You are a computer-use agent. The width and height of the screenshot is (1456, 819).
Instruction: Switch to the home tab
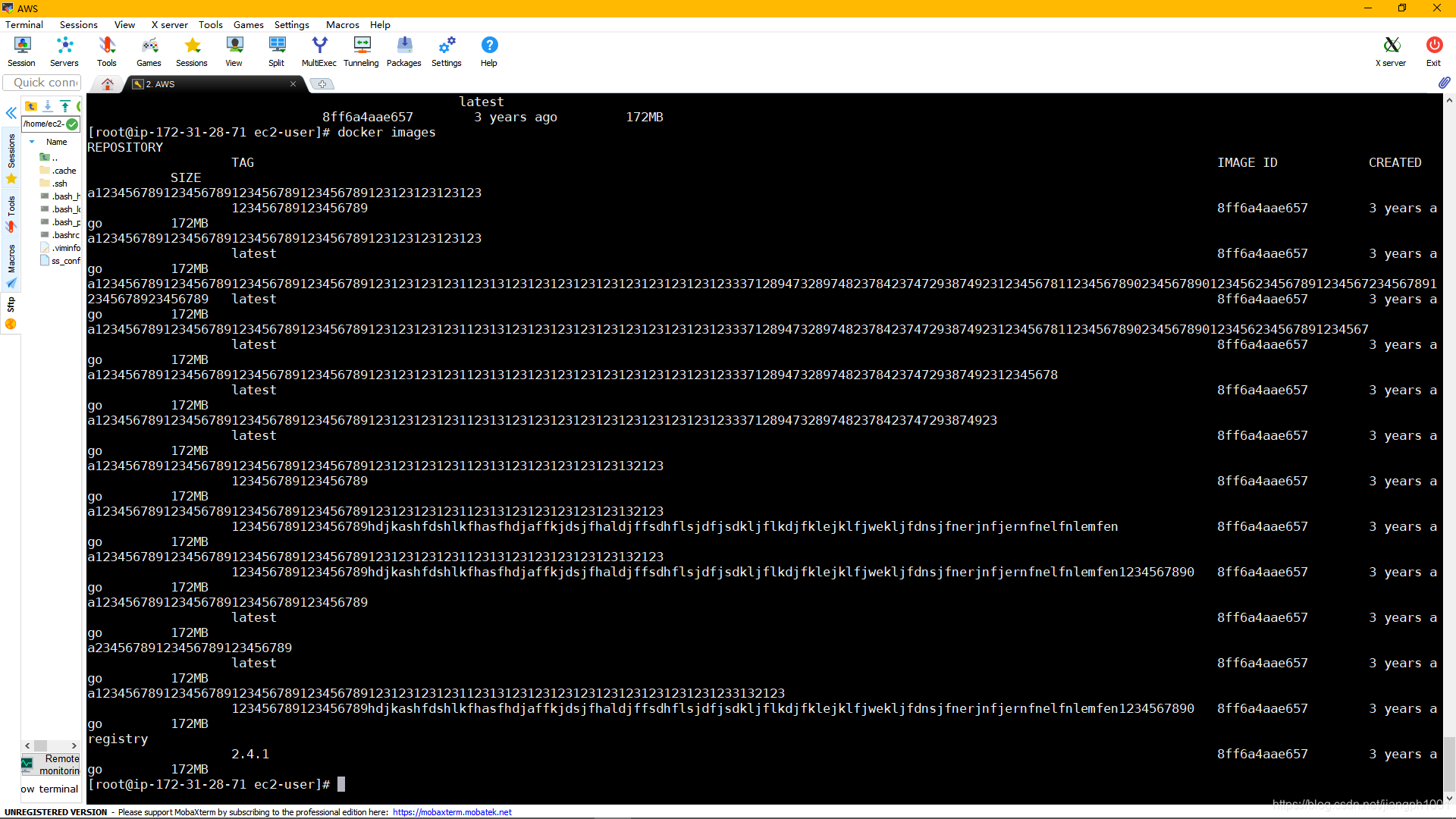pos(108,84)
